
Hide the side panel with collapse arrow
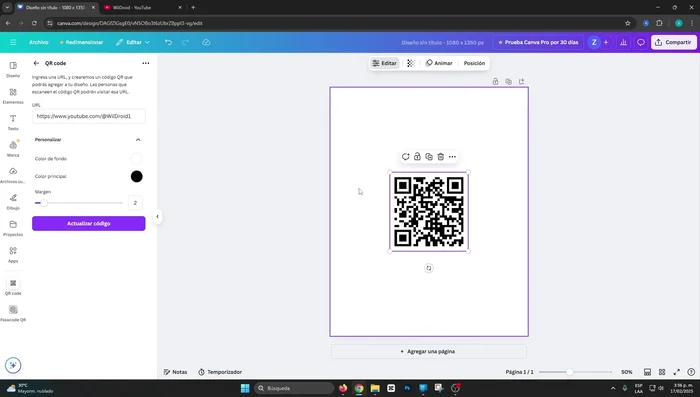157,217
